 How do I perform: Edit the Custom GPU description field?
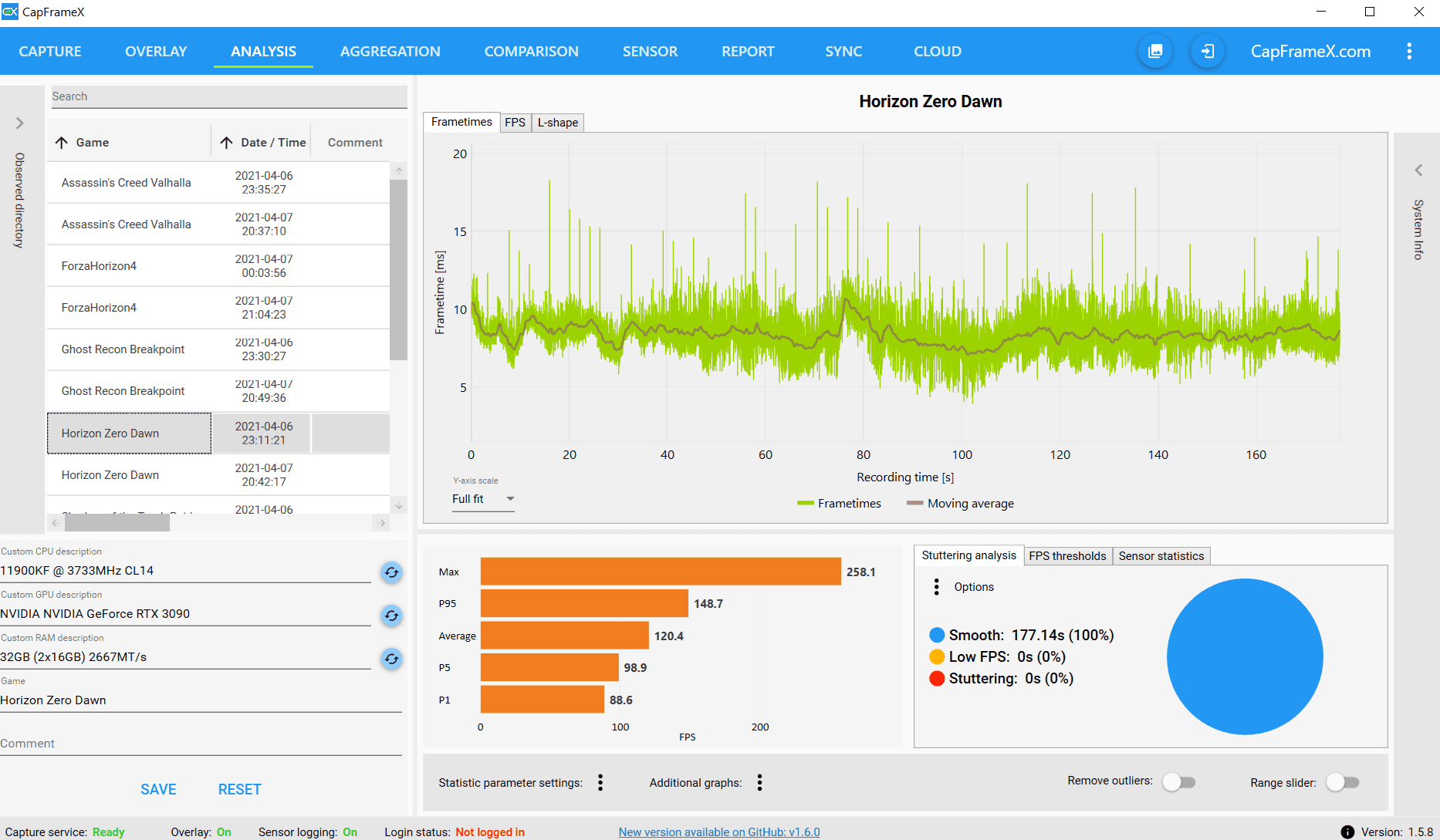click(x=185, y=614)
